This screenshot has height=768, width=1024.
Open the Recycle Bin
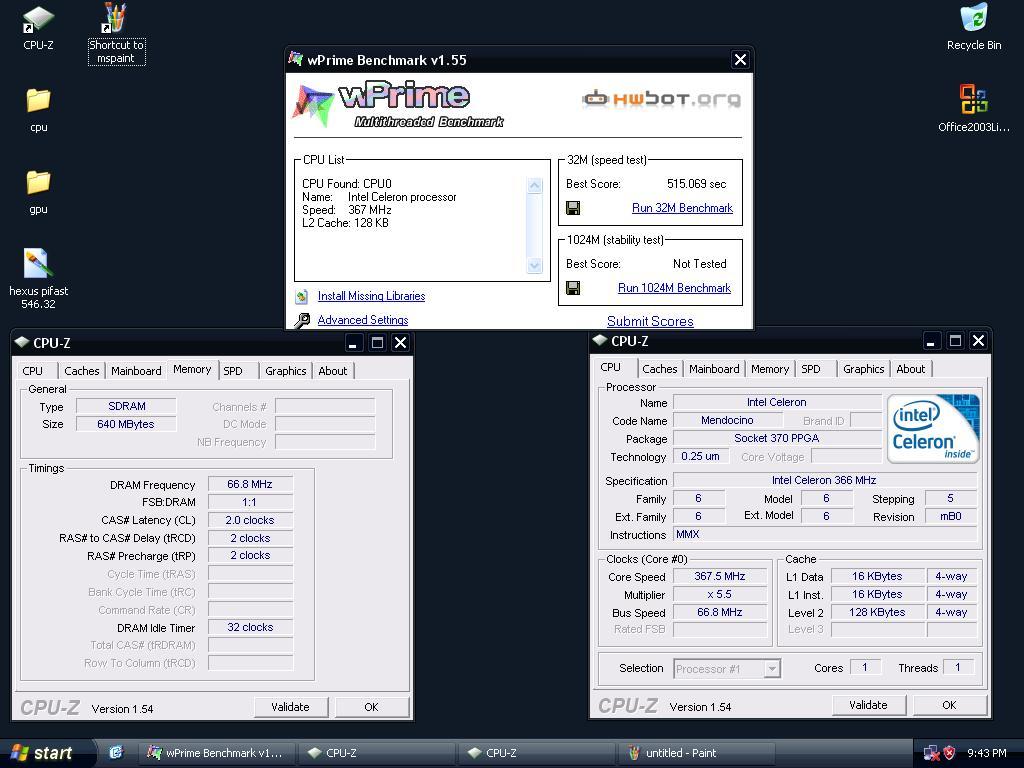coord(974,27)
